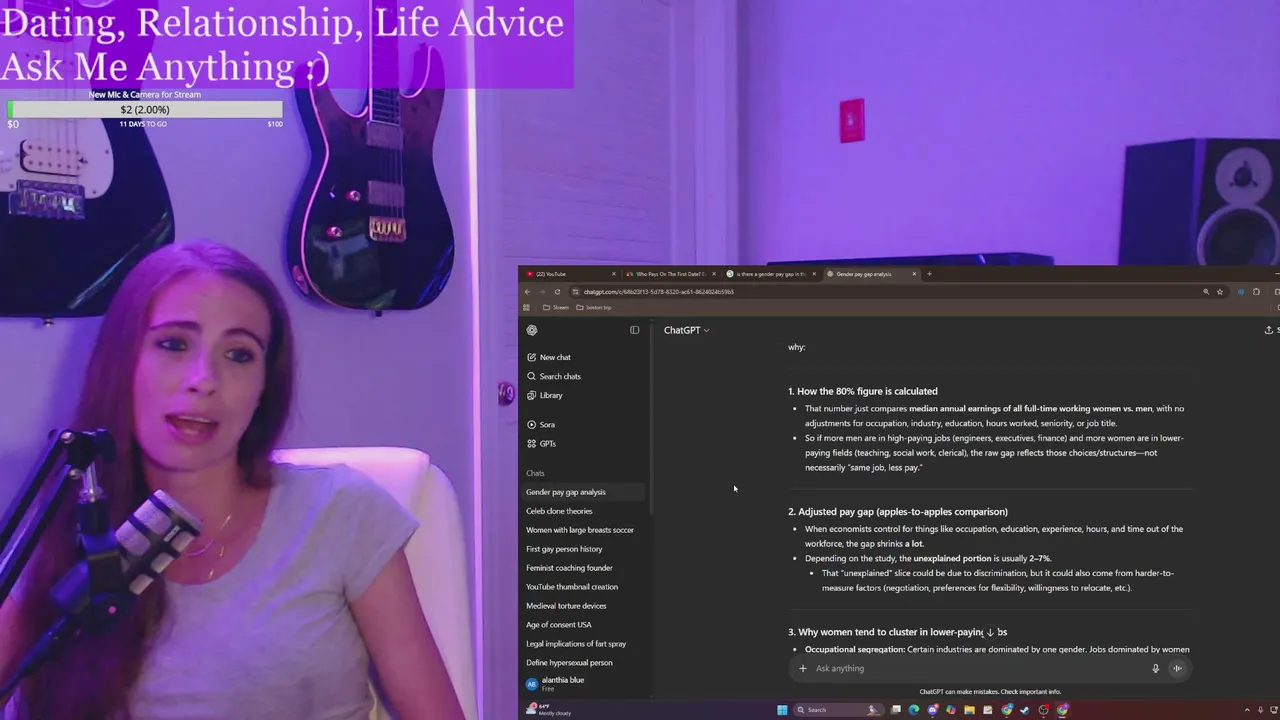Open a new browser tab with plus

click(929, 274)
